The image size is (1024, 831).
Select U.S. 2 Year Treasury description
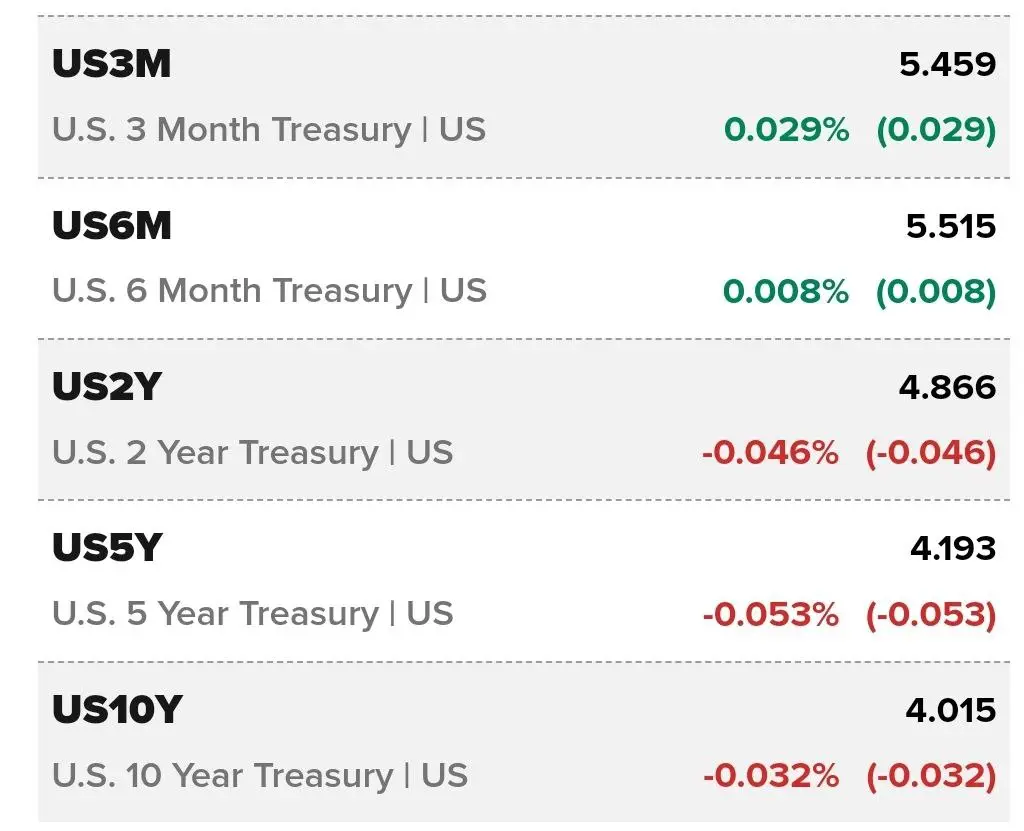pyautogui.click(x=253, y=453)
